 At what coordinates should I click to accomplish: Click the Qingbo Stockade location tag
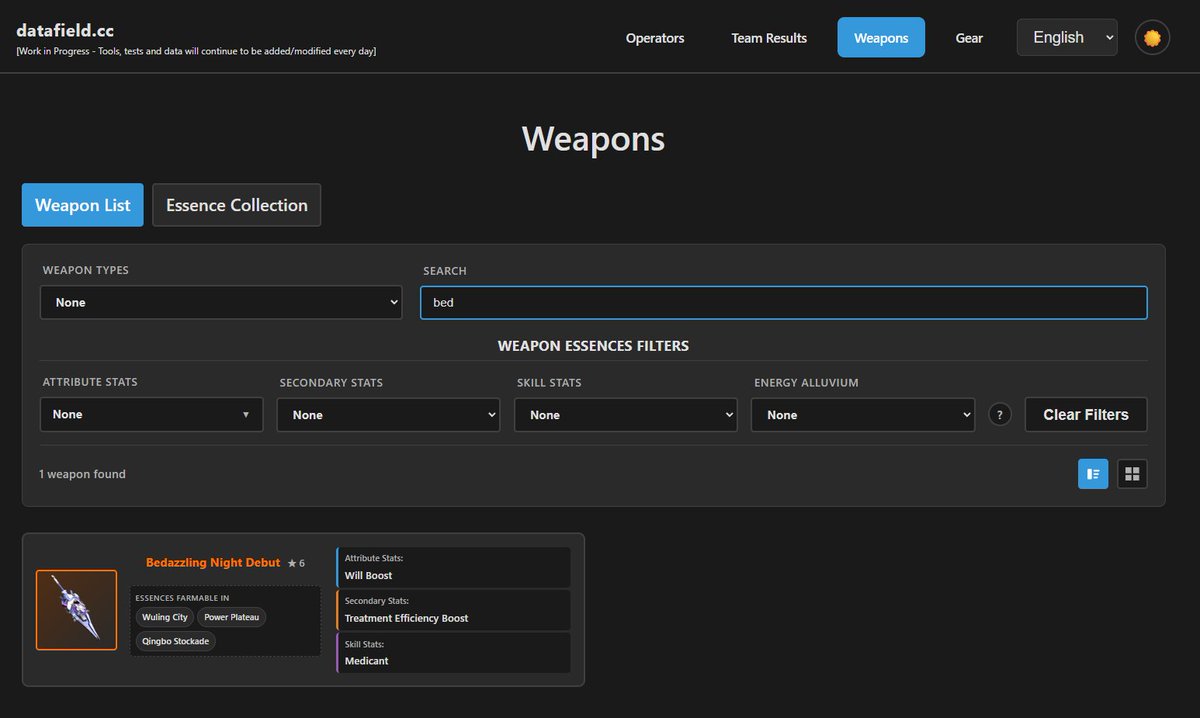coord(176,641)
